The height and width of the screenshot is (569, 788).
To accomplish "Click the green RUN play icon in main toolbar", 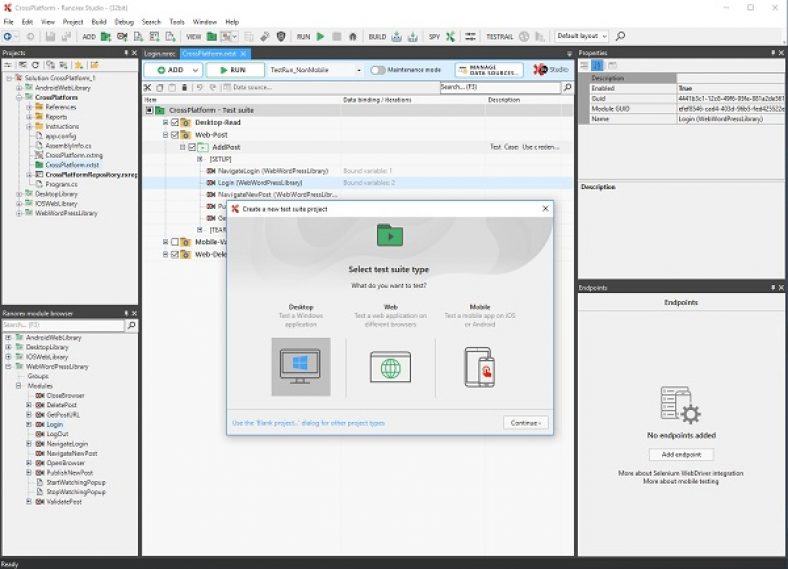I will point(320,36).
